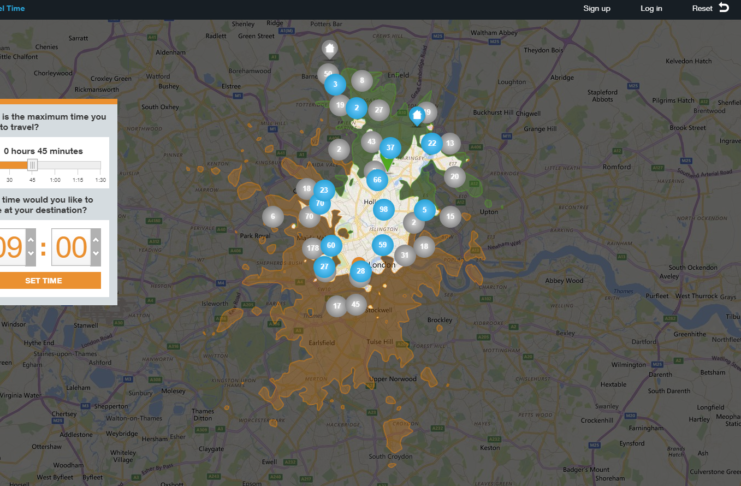Open the blue cluster marker numbered 37
This screenshot has width=741, height=486.
391,148
